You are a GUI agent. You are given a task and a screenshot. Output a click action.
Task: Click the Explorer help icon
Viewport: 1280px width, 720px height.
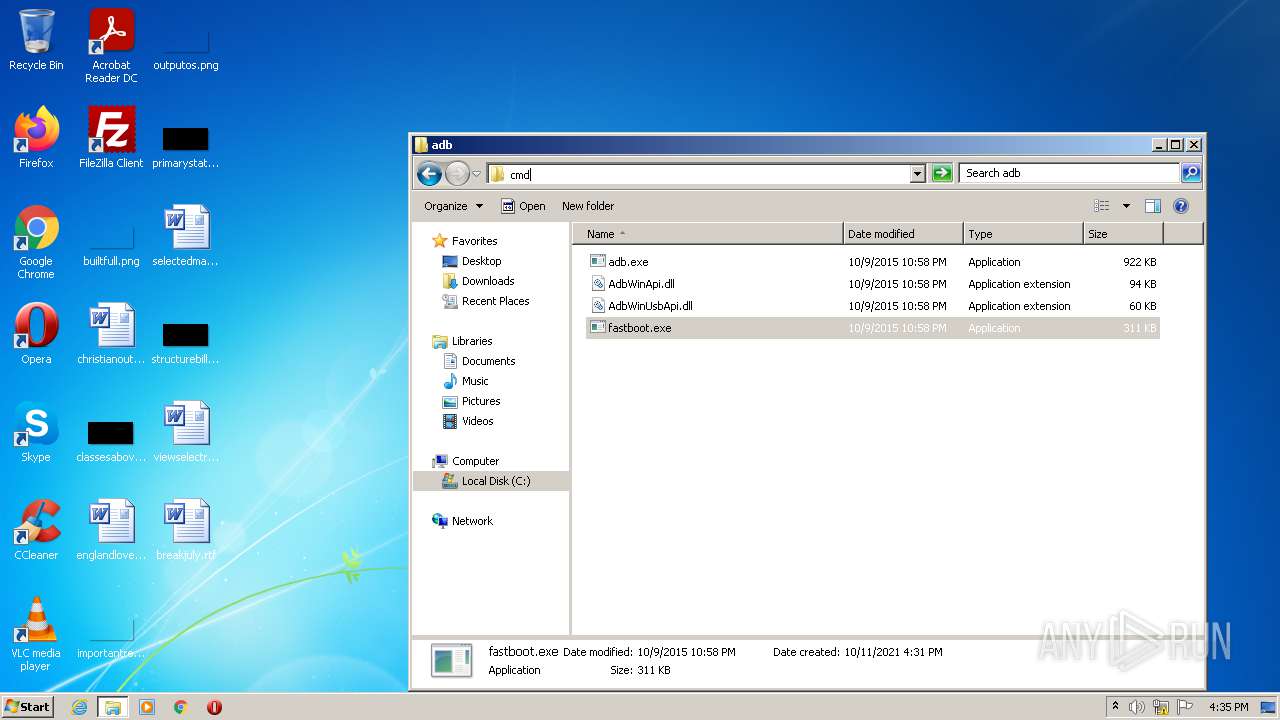click(1181, 206)
